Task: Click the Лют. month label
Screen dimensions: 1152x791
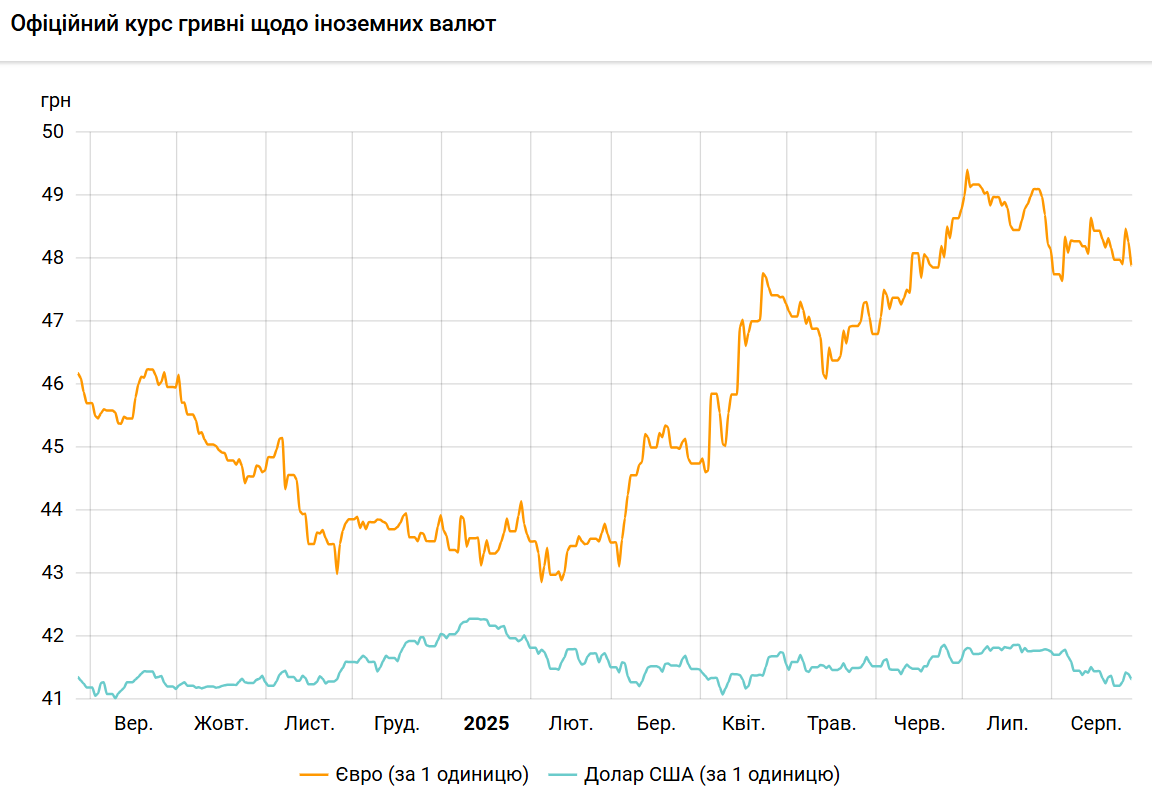Action: coord(570,724)
